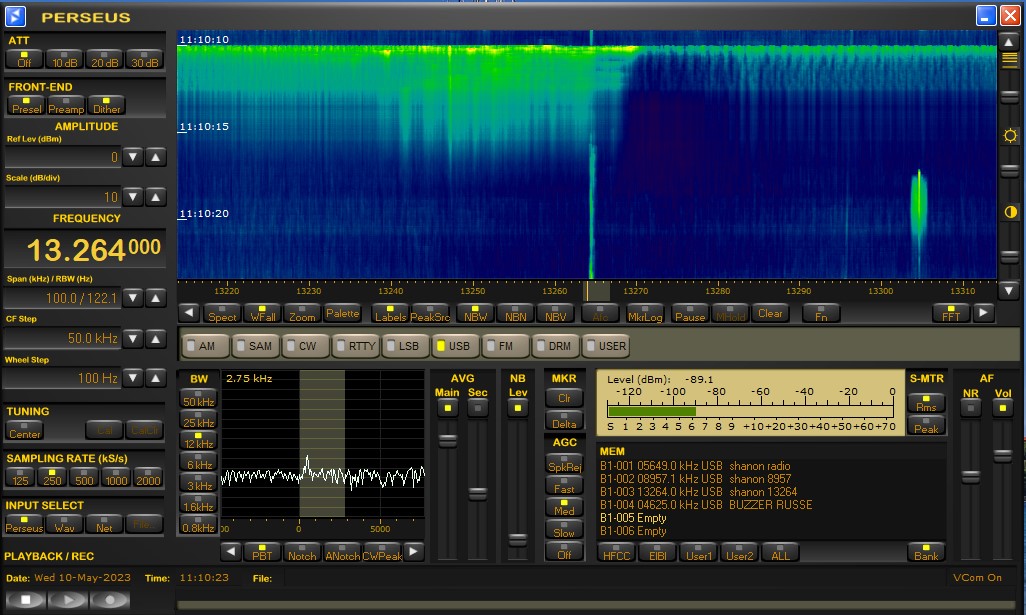Select Wav input source

coord(64,524)
